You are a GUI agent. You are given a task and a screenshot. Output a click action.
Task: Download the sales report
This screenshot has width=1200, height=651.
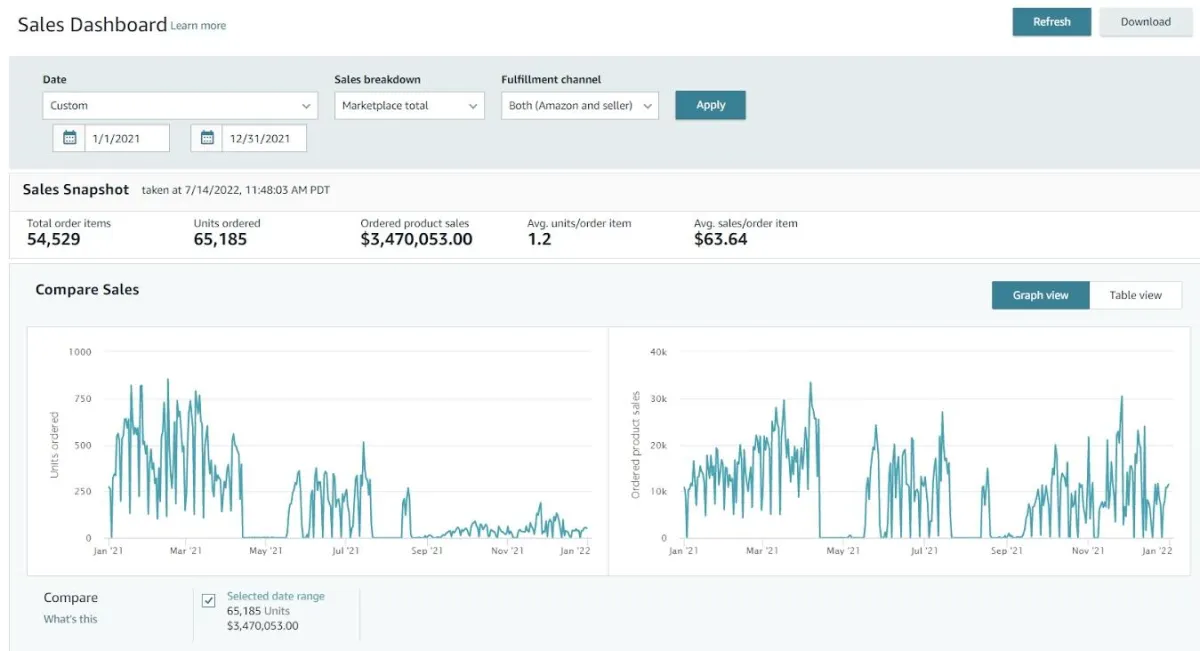[1145, 22]
